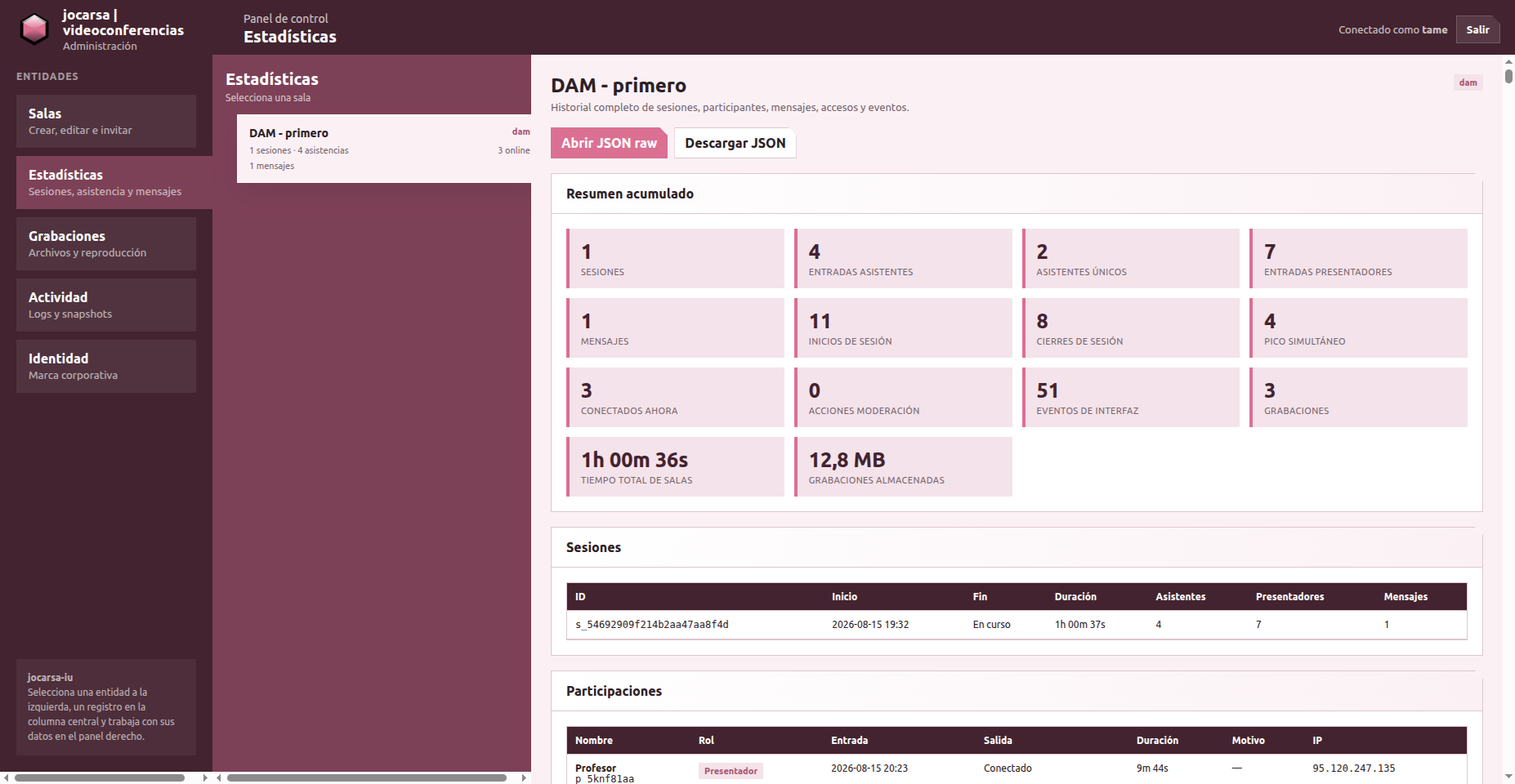
Task: Click session start date 2026-08-15 19:32
Action: point(870,625)
